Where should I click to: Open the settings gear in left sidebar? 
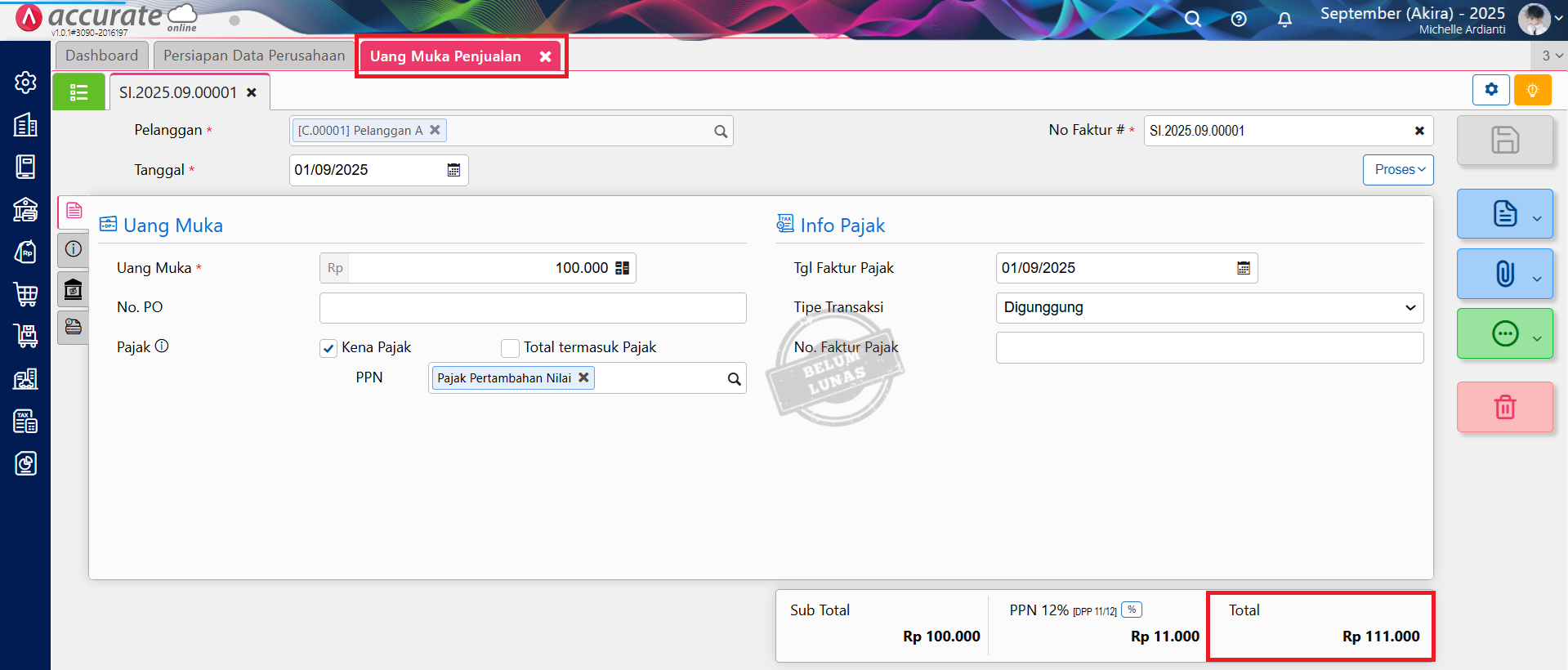(25, 83)
